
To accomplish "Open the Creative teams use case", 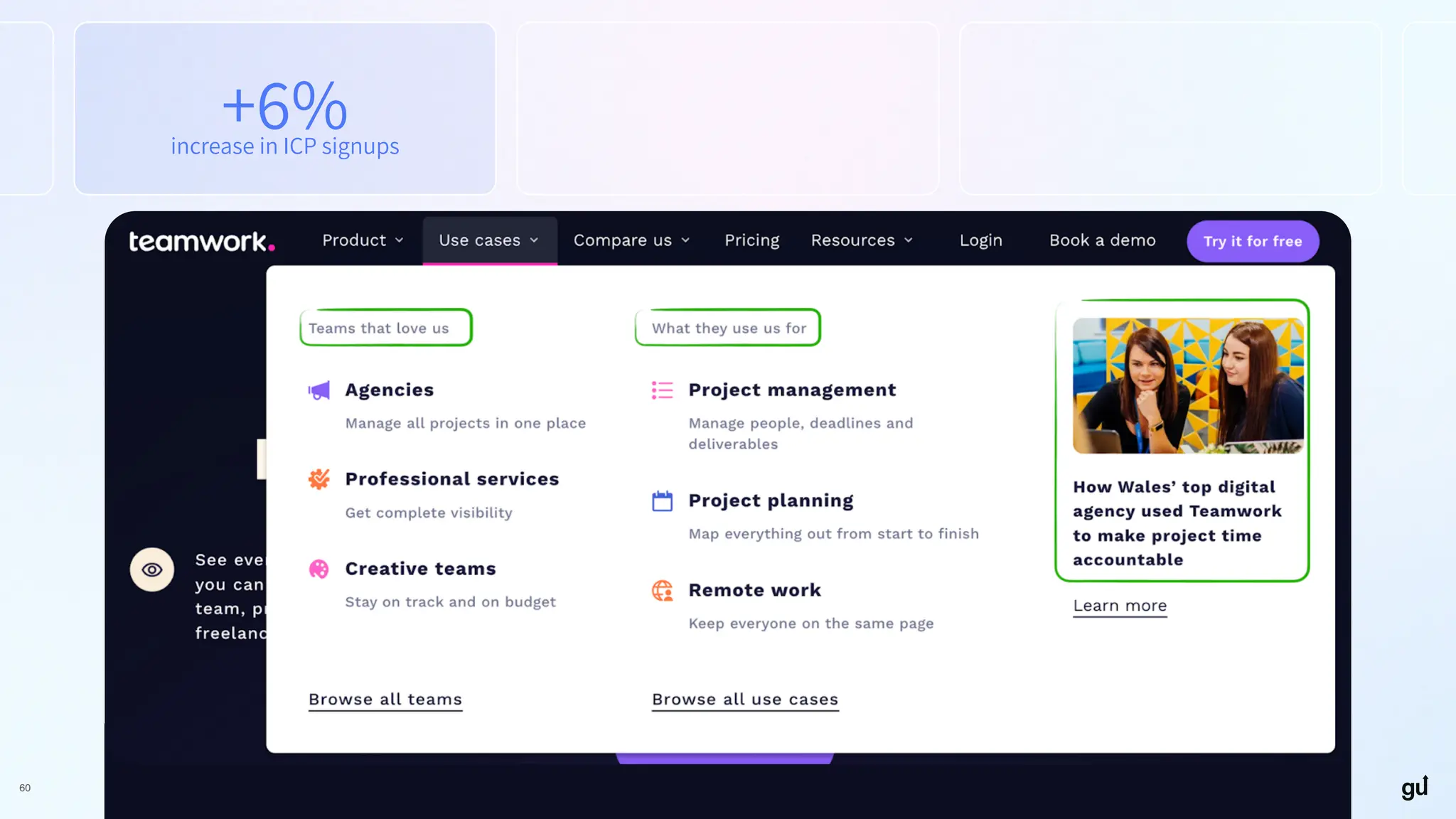I will (421, 569).
